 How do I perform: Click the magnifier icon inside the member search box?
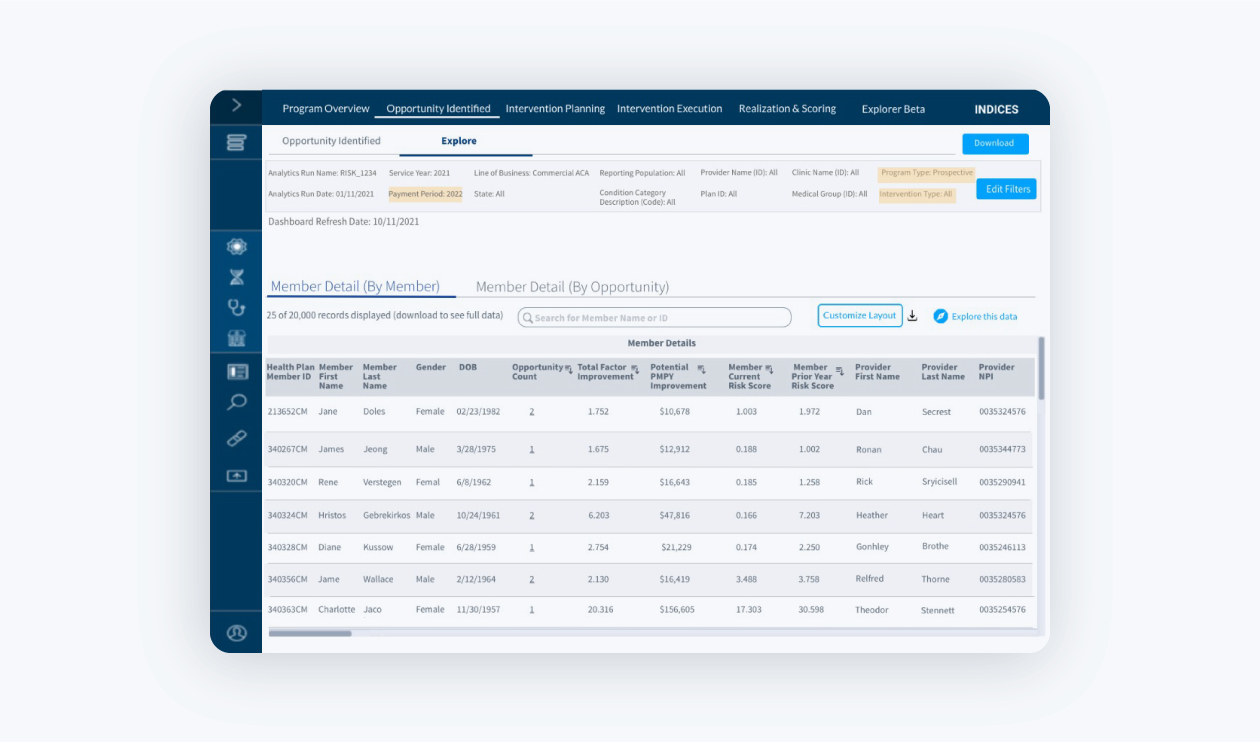click(x=526, y=318)
